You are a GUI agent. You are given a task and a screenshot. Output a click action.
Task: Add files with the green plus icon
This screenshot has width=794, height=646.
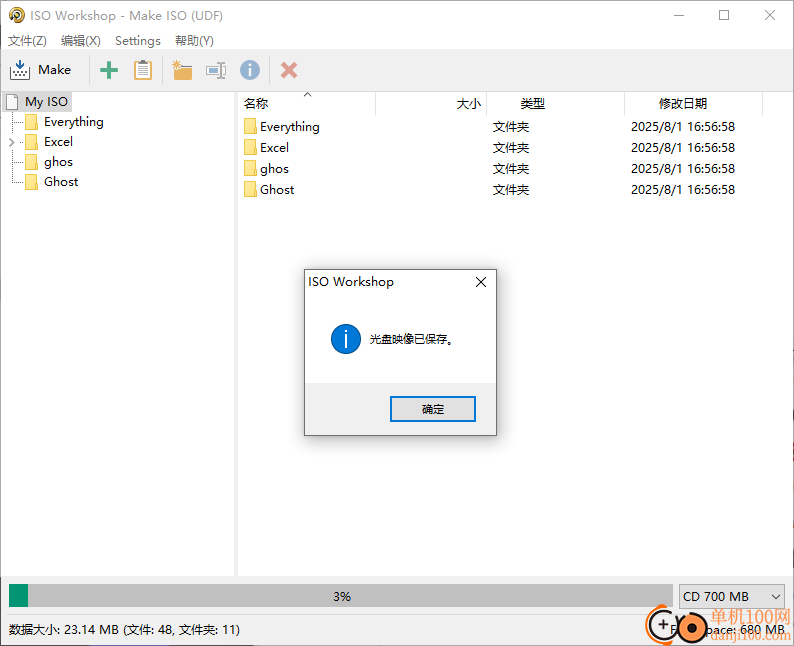(x=109, y=70)
